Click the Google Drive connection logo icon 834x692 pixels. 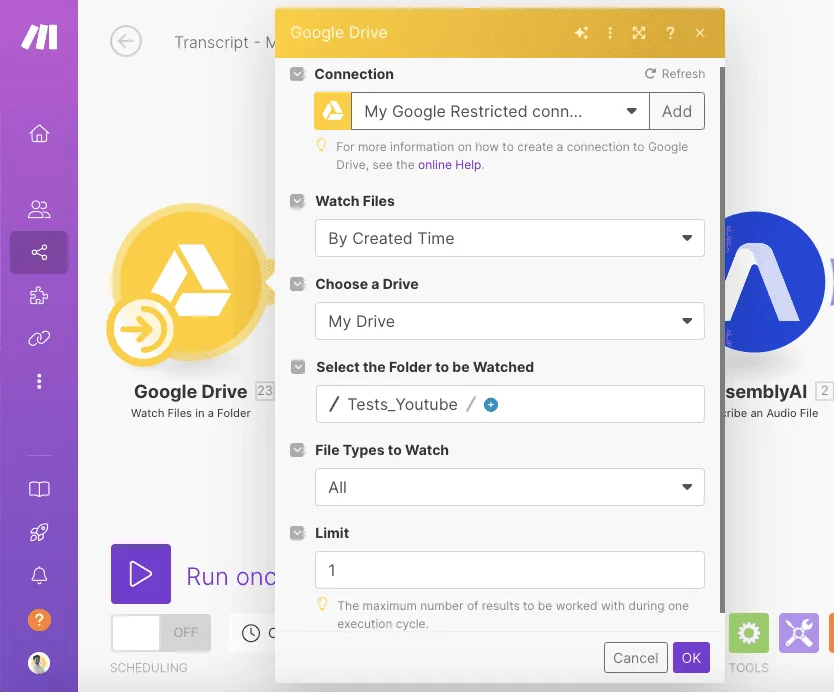(332, 111)
